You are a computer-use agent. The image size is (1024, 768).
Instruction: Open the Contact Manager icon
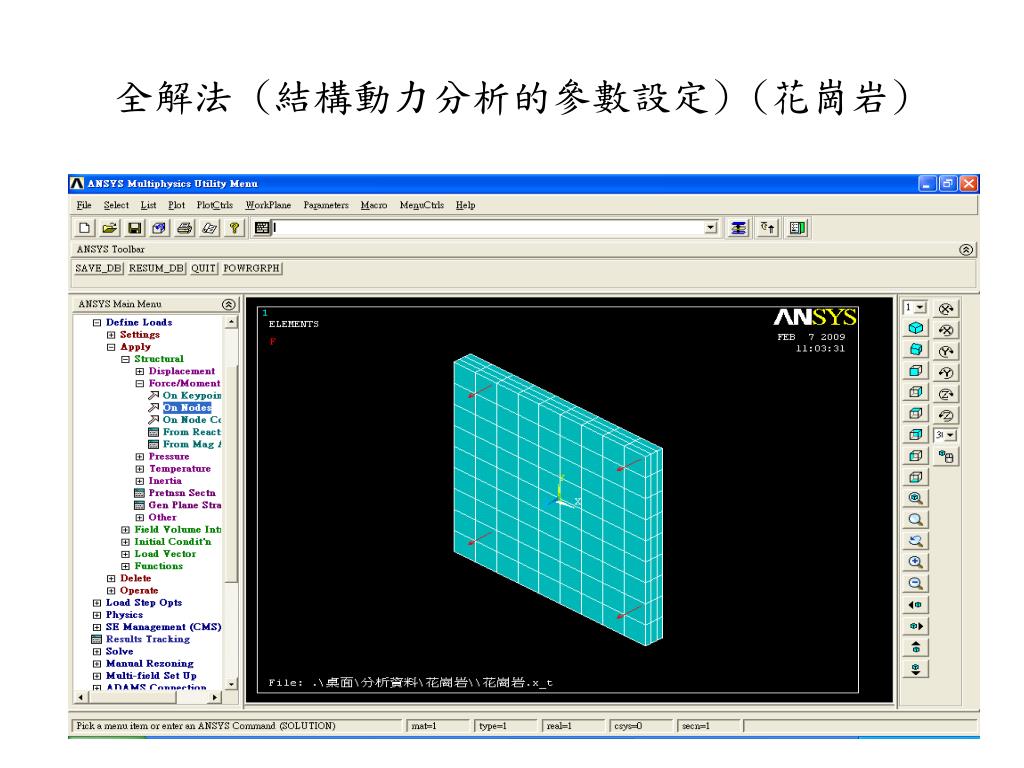click(x=797, y=228)
